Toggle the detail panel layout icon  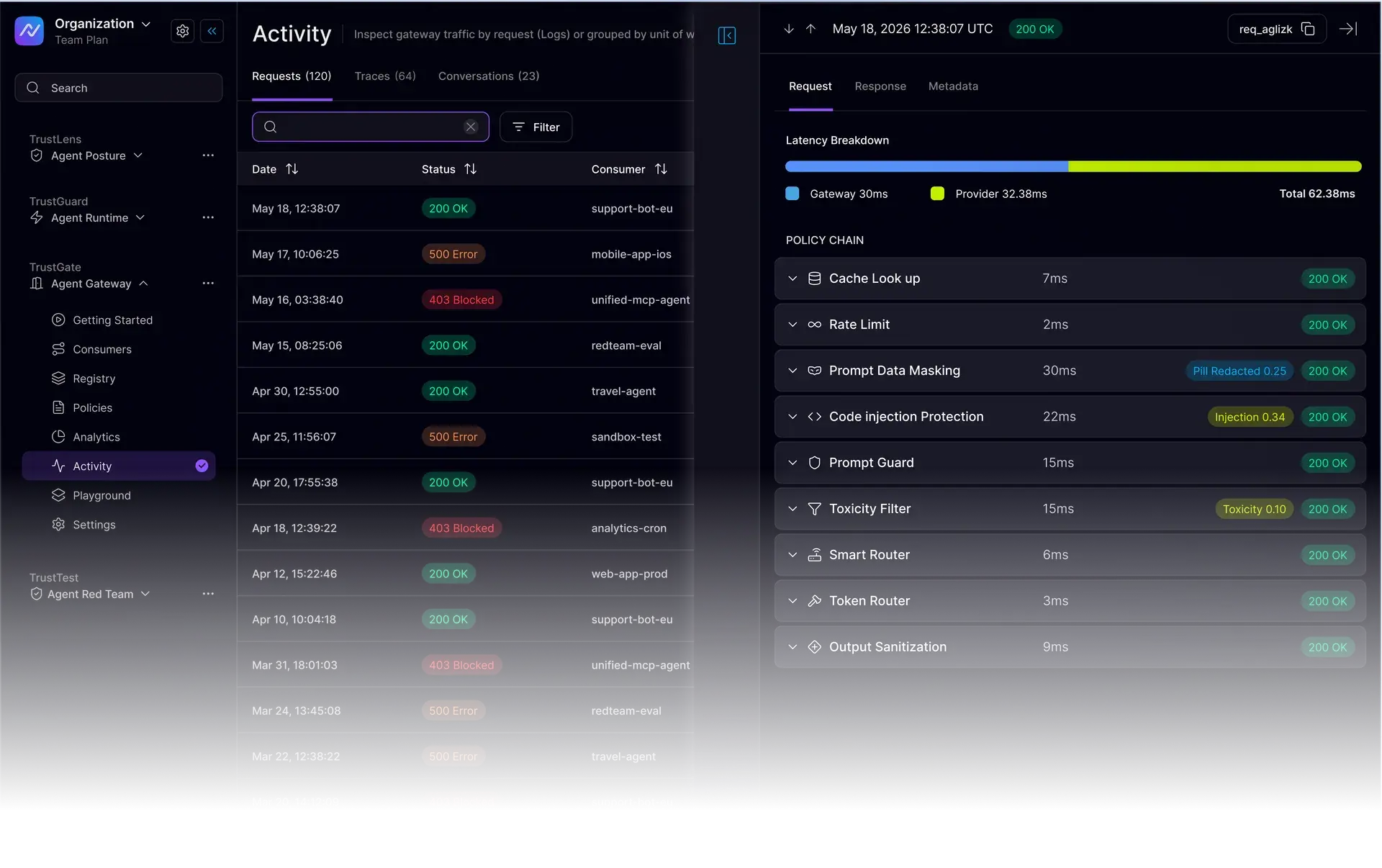tap(726, 35)
